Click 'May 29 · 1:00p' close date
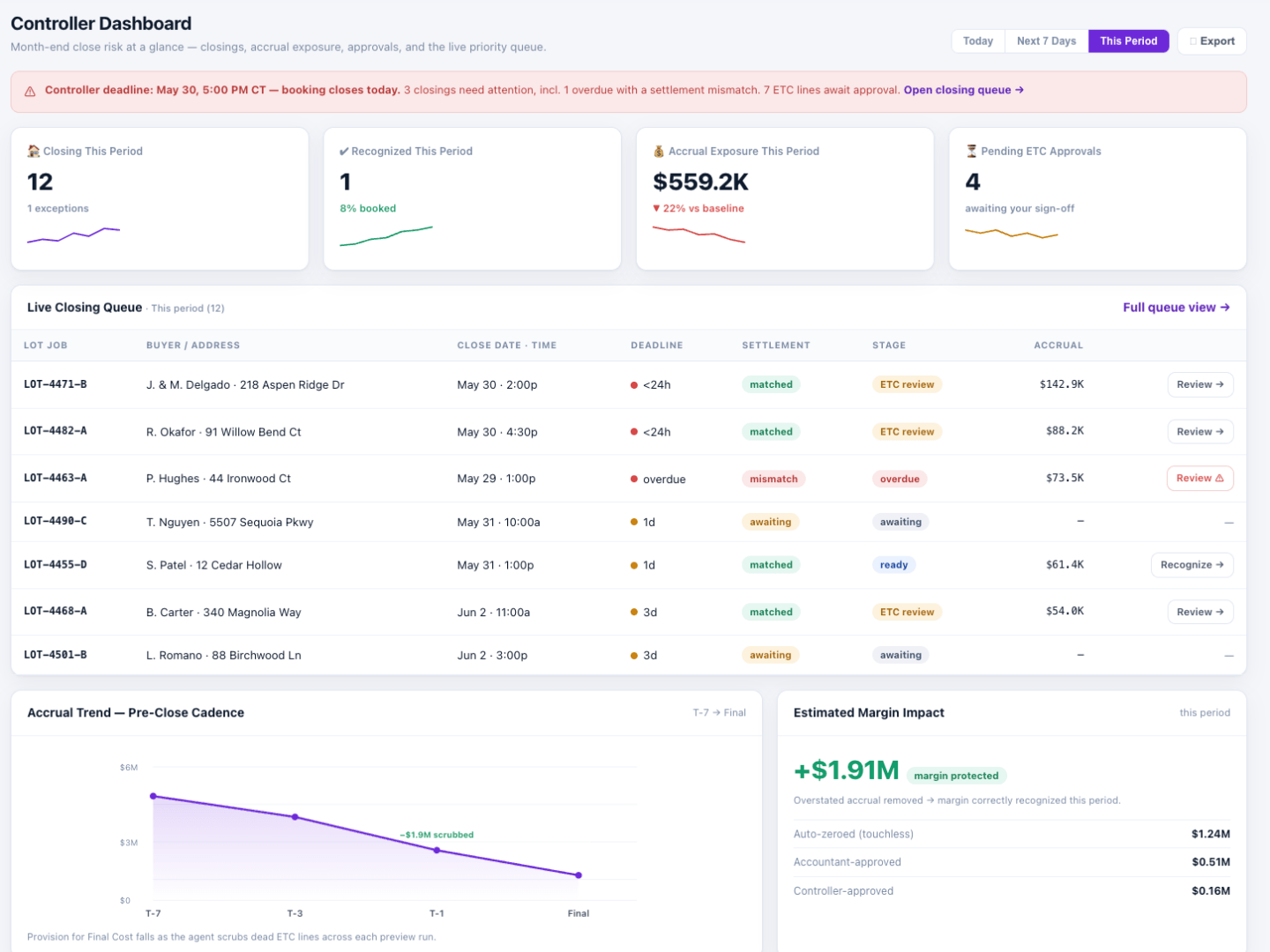The width and height of the screenshot is (1270, 952). coord(497,479)
